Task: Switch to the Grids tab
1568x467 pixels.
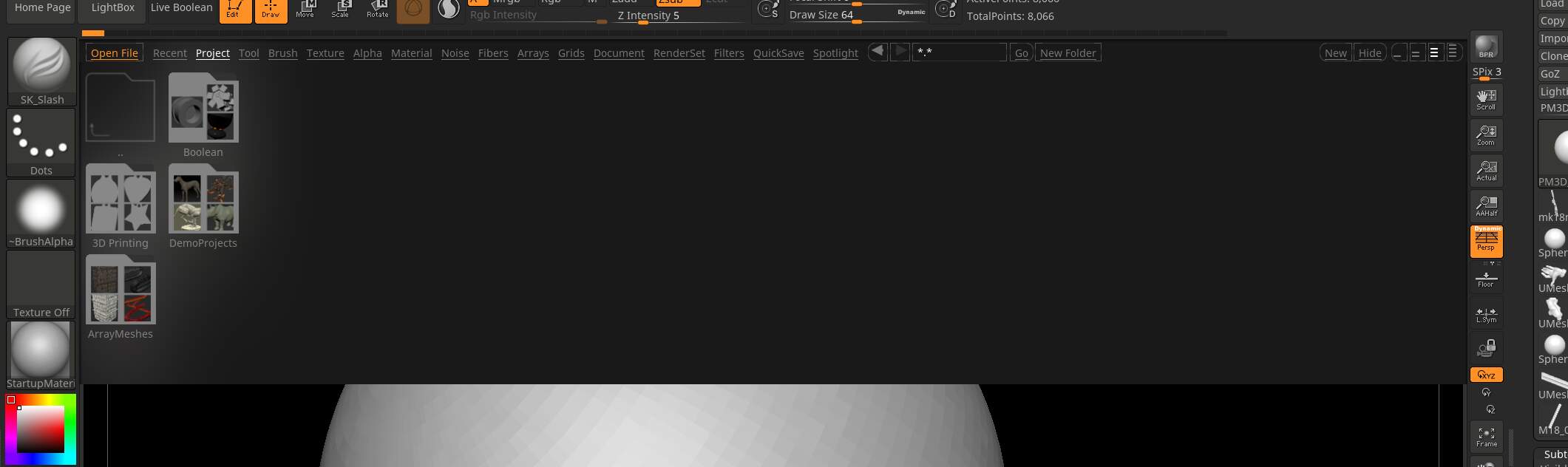Action: pos(571,53)
